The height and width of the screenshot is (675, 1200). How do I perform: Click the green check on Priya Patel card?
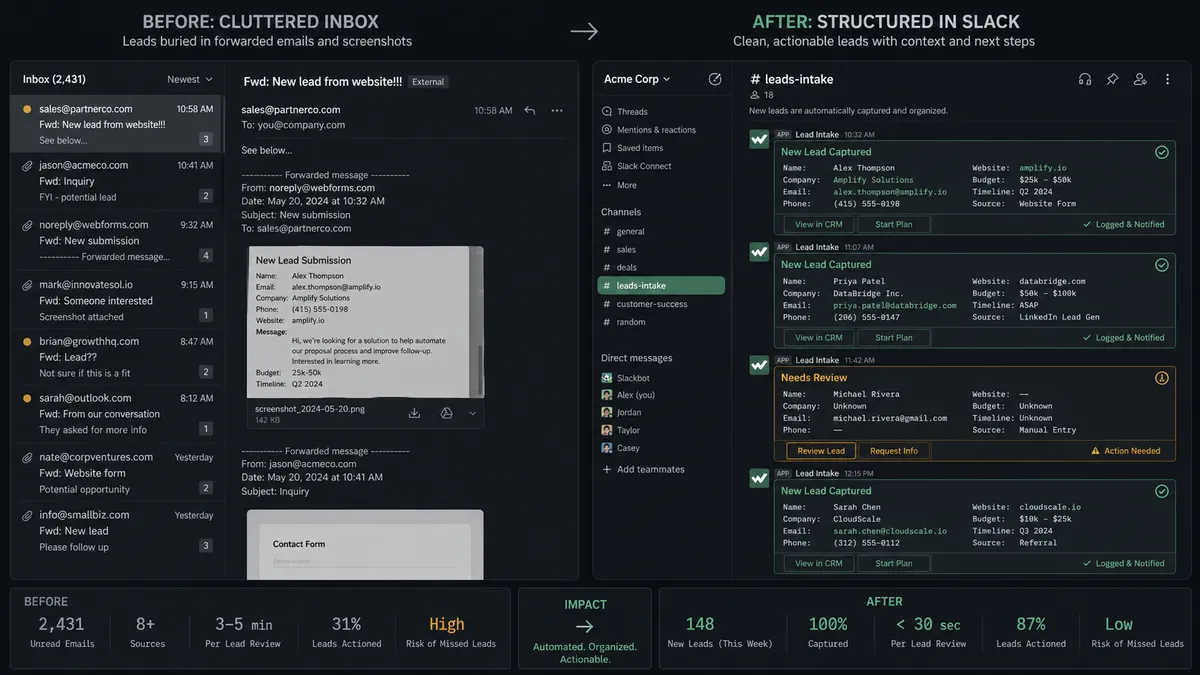tap(1161, 265)
